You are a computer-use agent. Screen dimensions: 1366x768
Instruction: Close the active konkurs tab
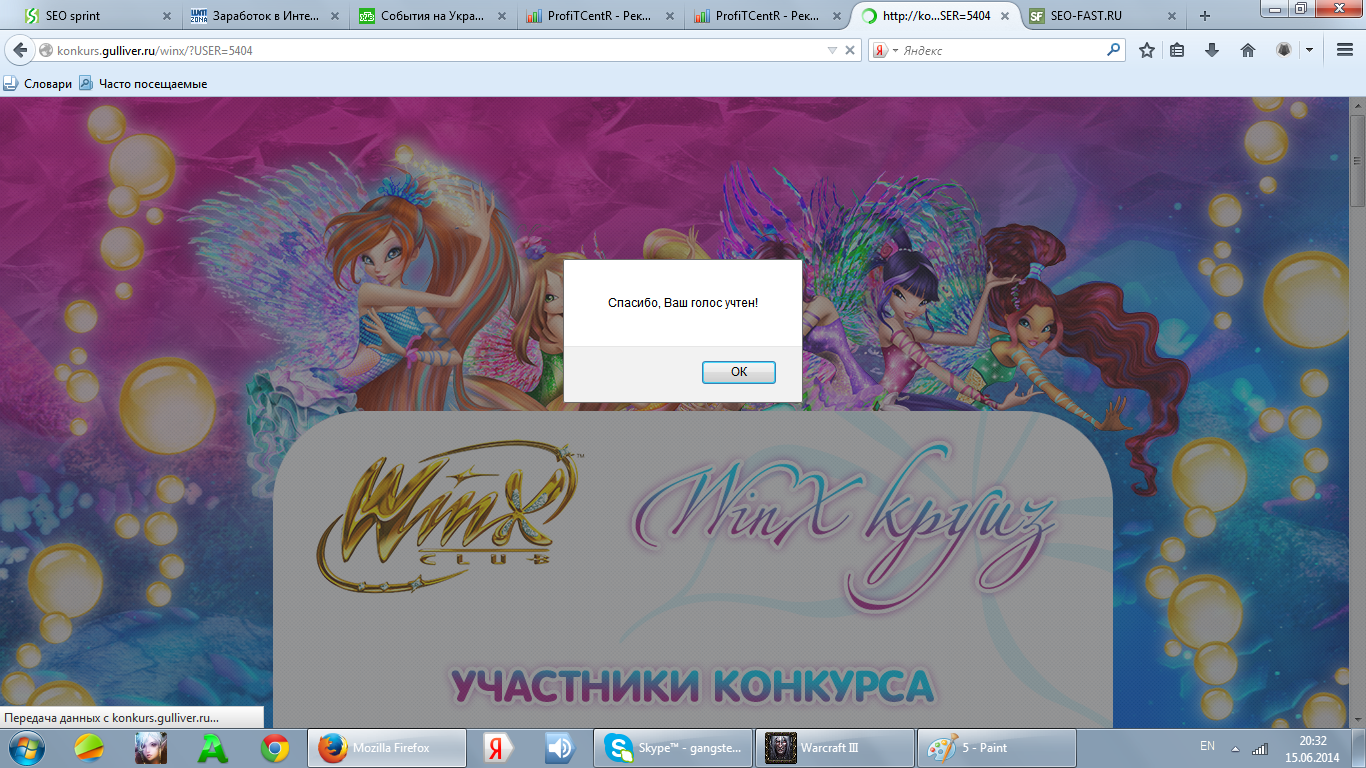coord(1005,16)
